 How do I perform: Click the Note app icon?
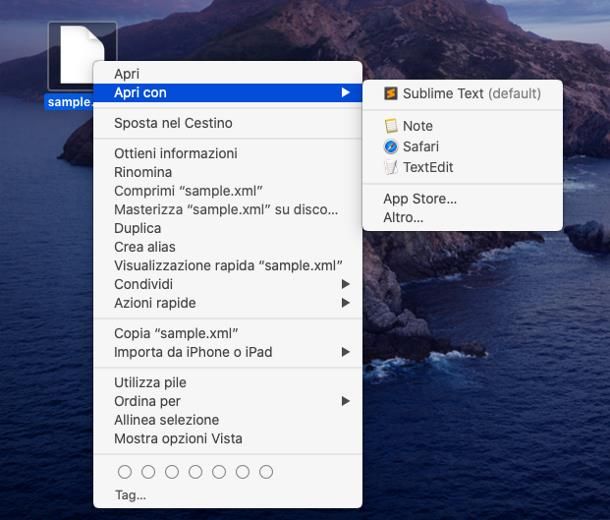coord(391,126)
